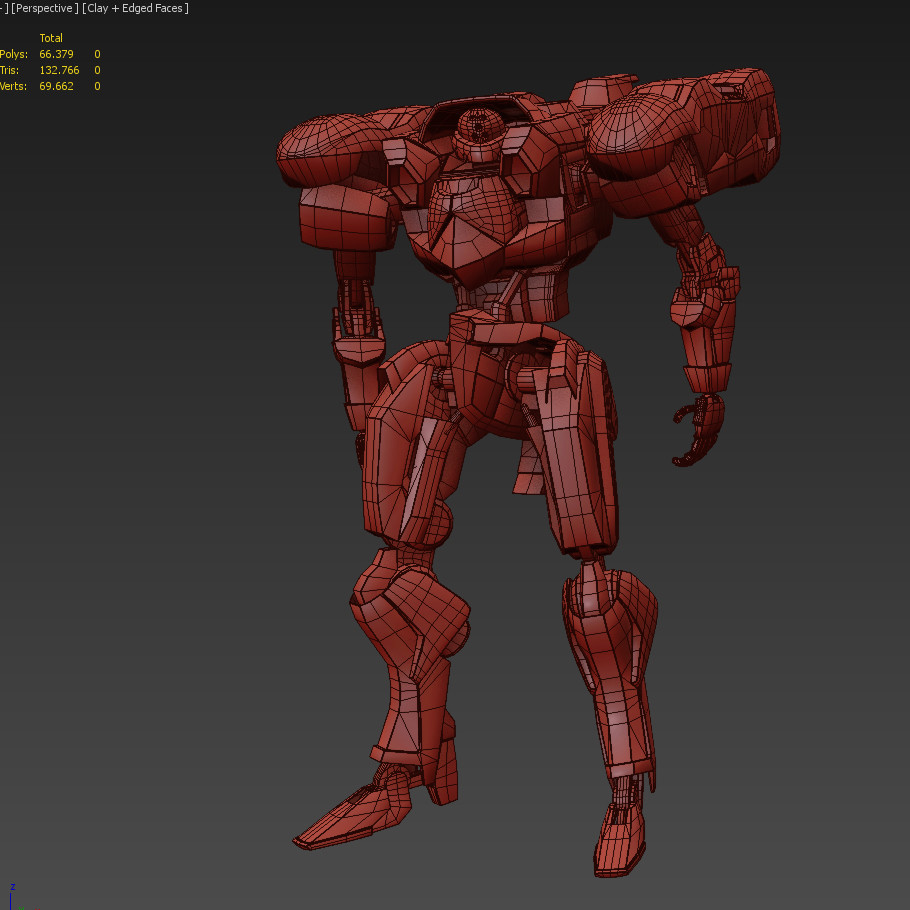Click the Verts: statistics label
910x910 pixels.
click(13, 86)
